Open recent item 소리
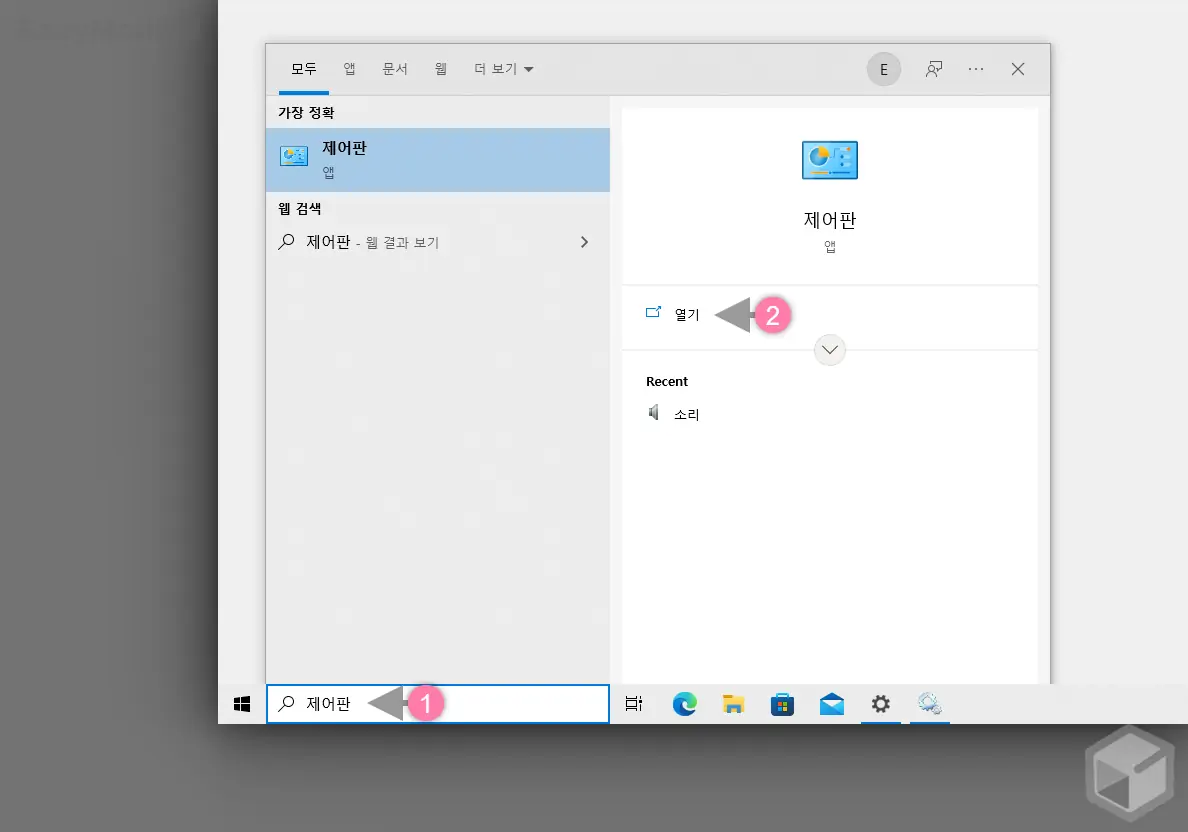Viewport: 1188px width, 832px height. [686, 414]
